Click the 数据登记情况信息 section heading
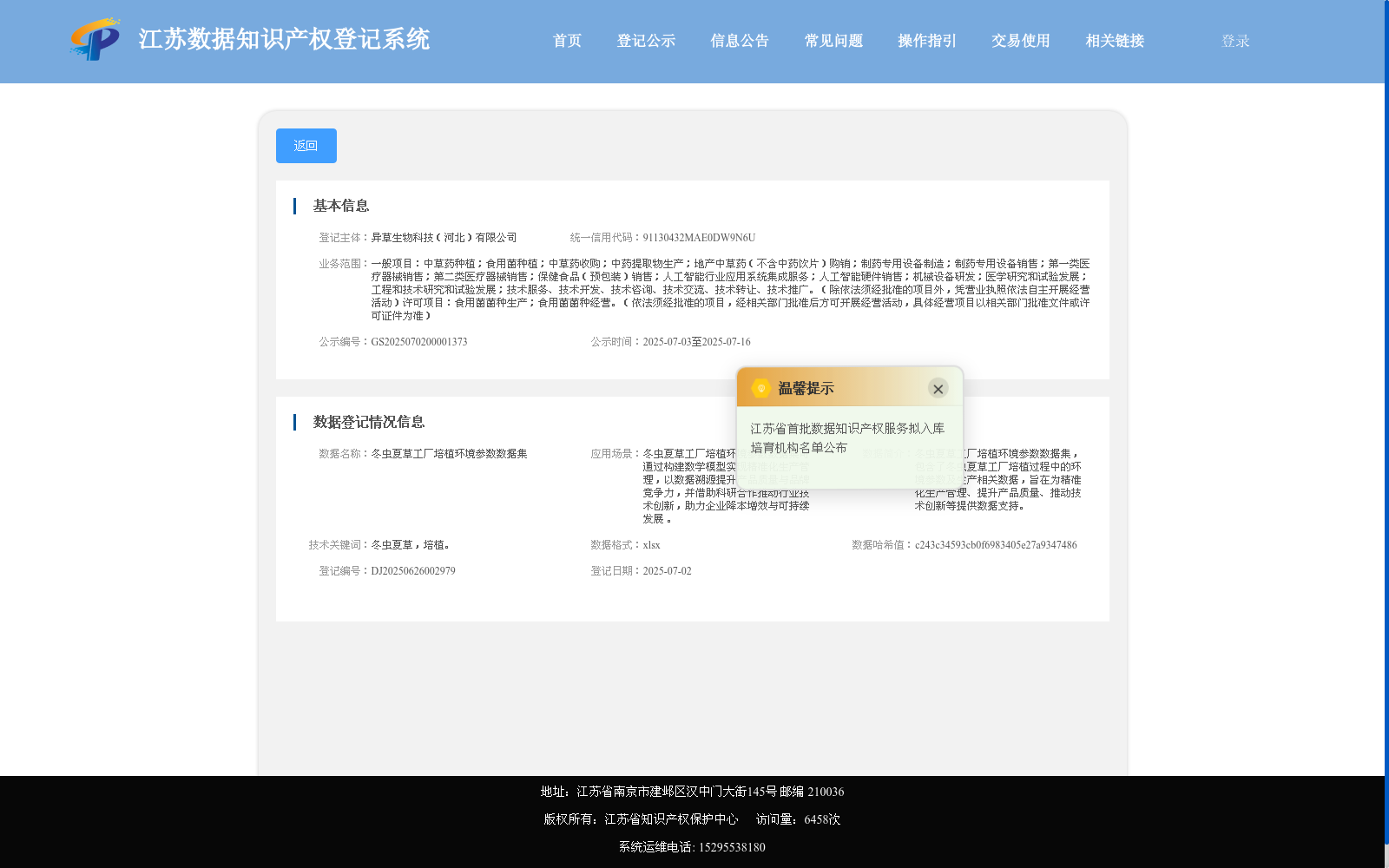1389x868 pixels. [x=369, y=422]
